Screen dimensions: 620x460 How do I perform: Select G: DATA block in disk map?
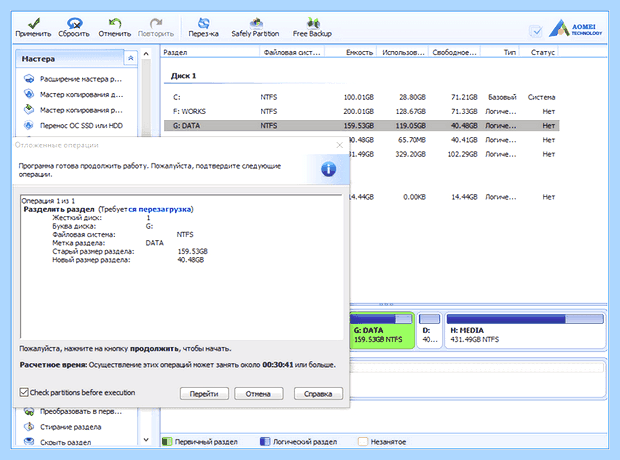382,331
